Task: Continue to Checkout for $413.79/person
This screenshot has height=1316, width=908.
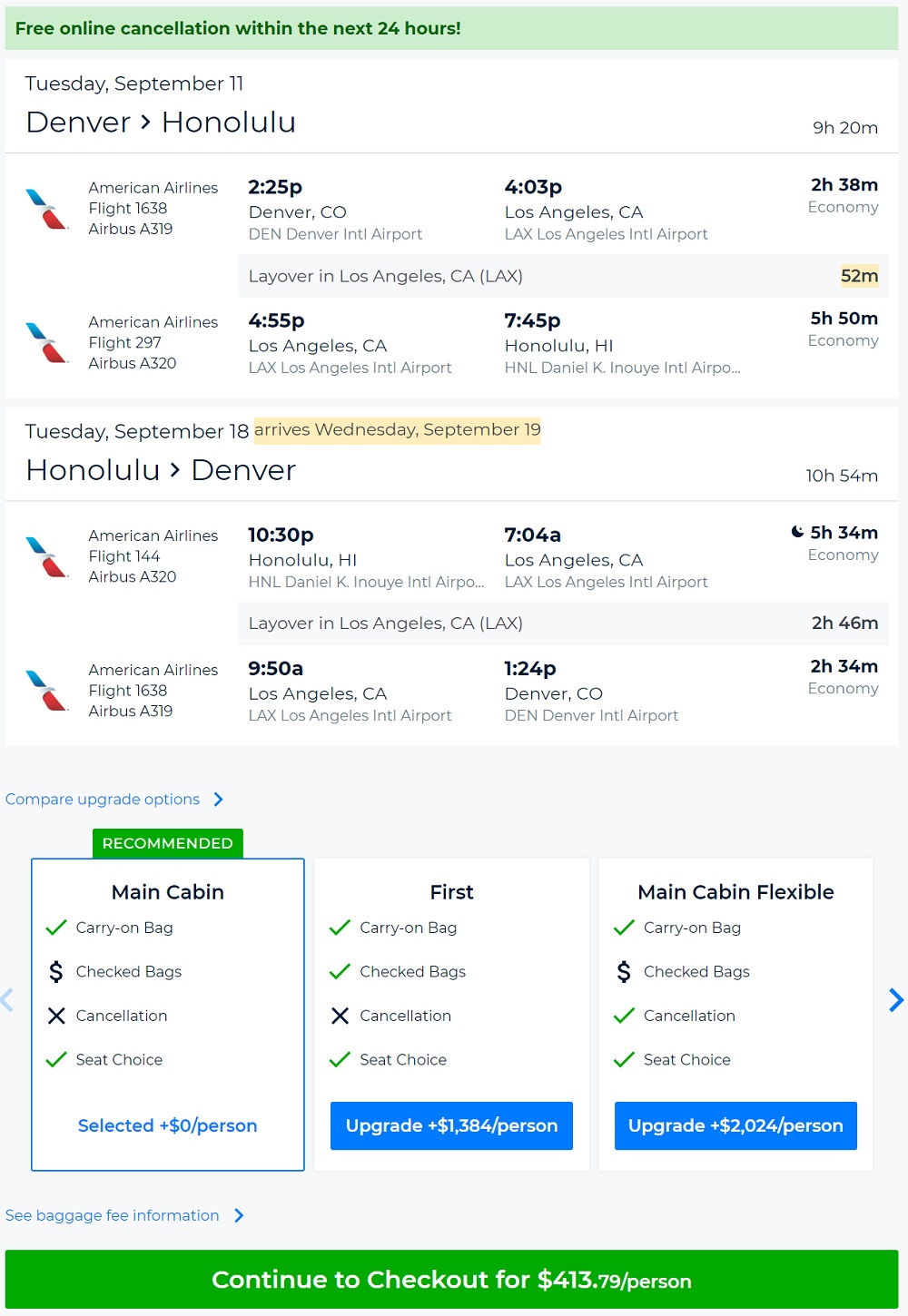Action: [451, 1280]
